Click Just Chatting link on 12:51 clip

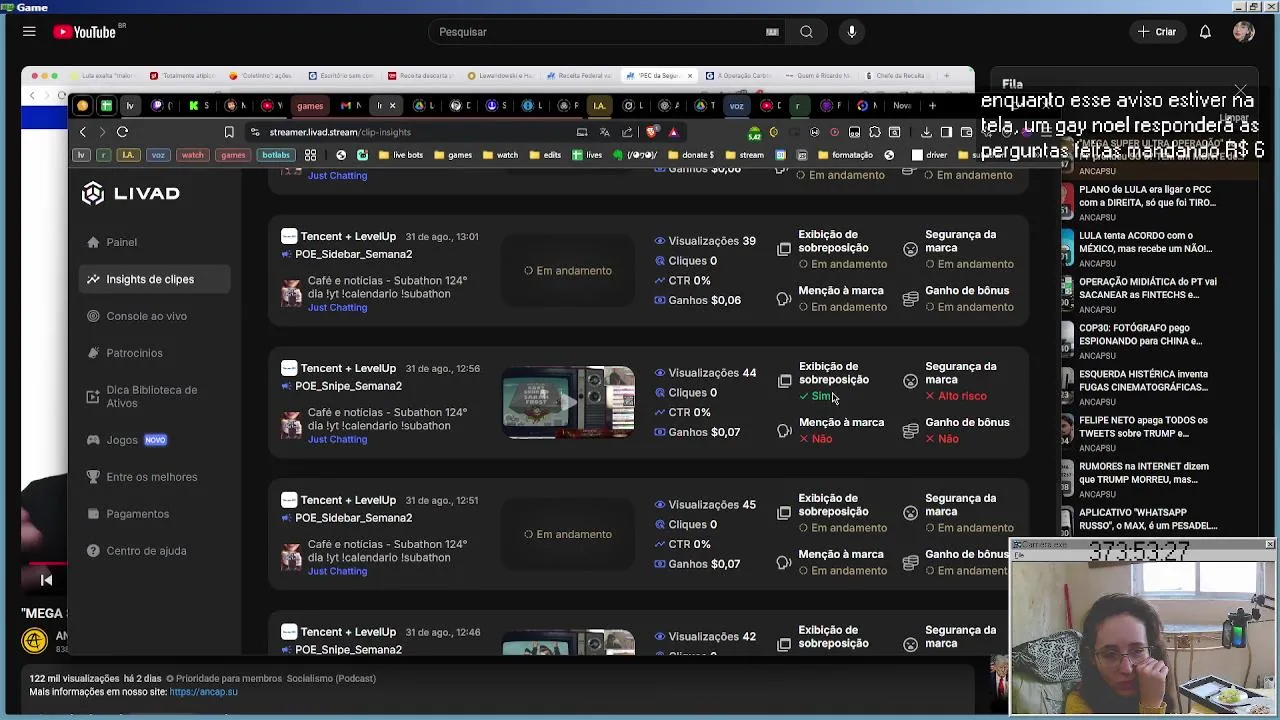337,572
